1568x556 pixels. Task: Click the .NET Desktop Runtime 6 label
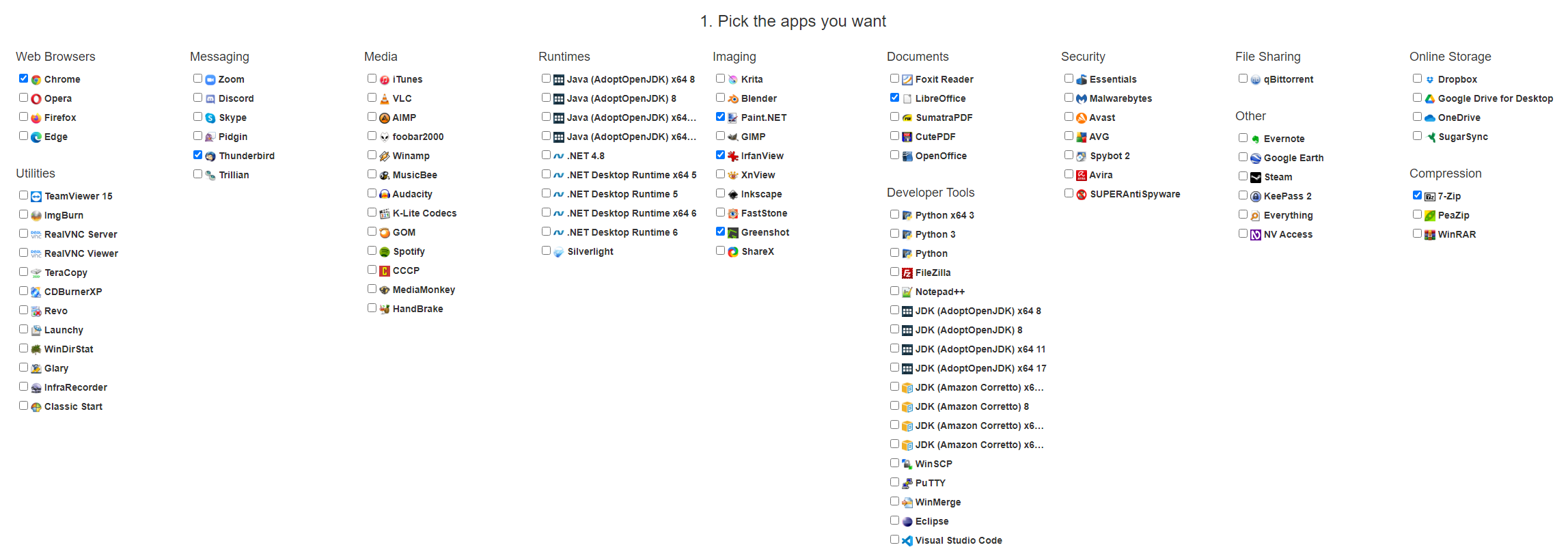[622, 233]
